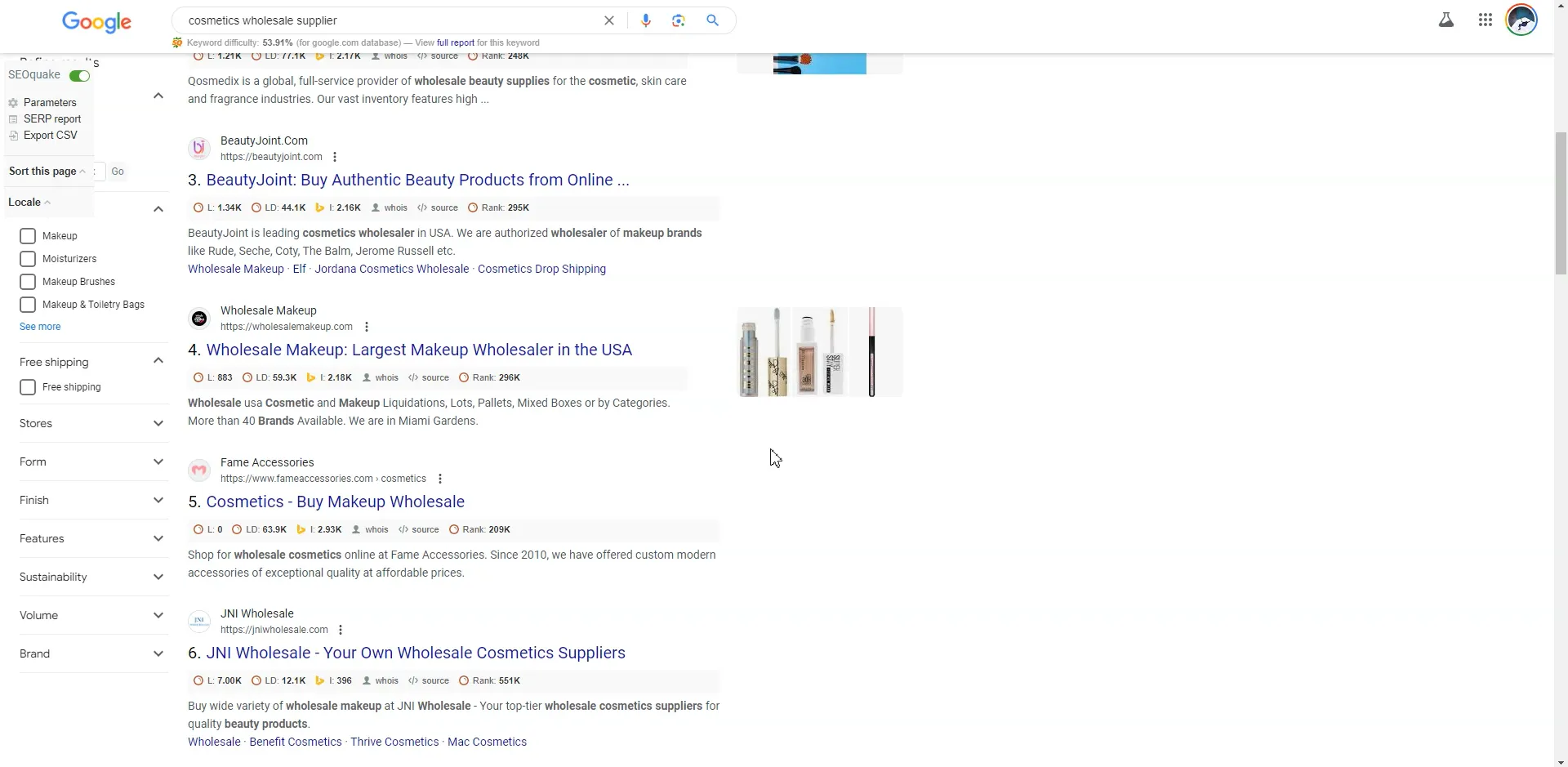This screenshot has height=767, width=1568.
Task: Open the Sort this page dropdown
Action: 47,172
